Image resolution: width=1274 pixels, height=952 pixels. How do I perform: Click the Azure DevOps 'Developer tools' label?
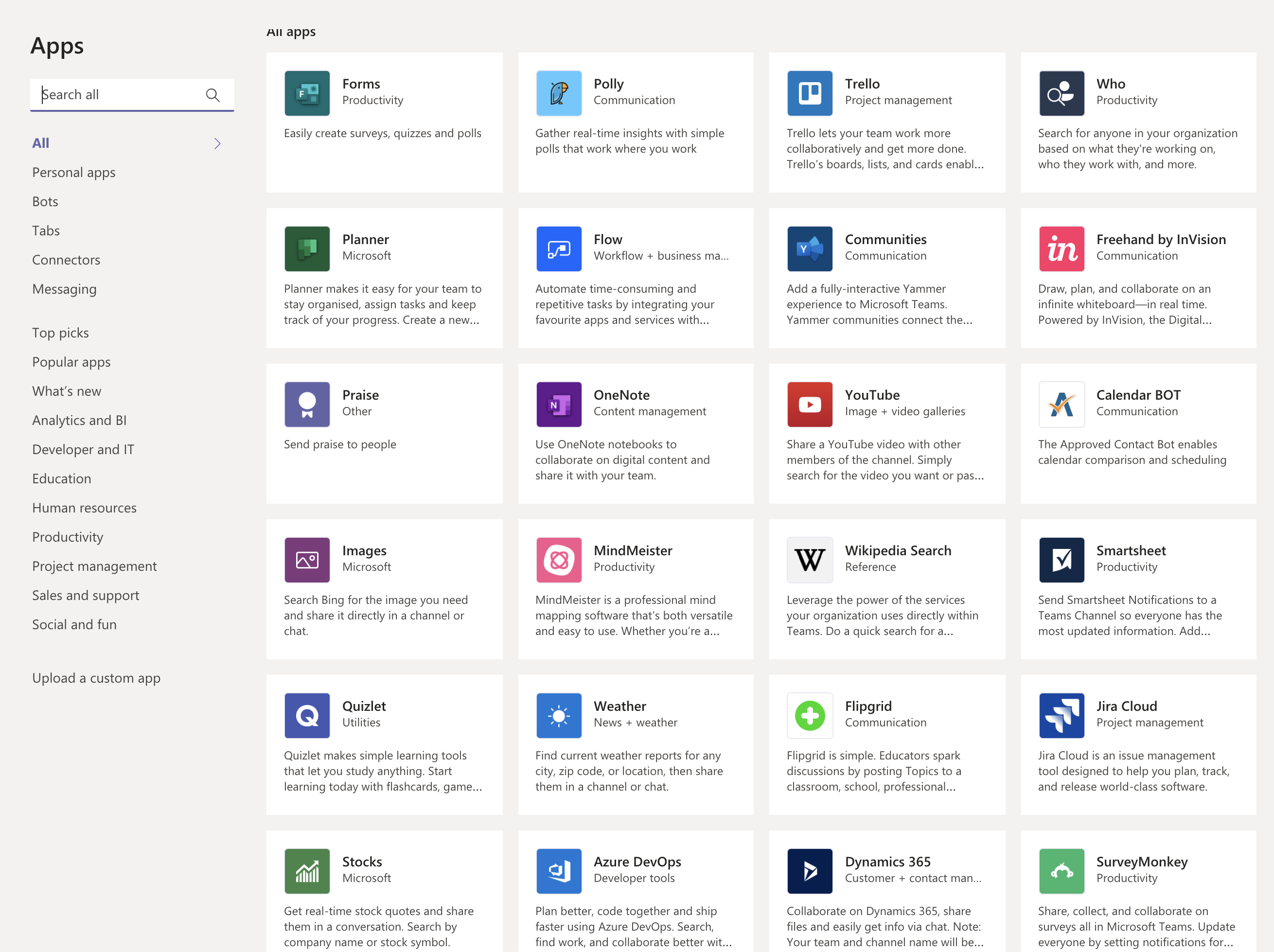click(634, 878)
